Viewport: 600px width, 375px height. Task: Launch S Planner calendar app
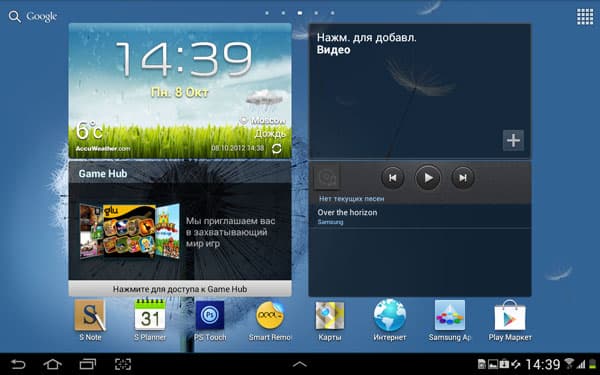click(x=150, y=315)
